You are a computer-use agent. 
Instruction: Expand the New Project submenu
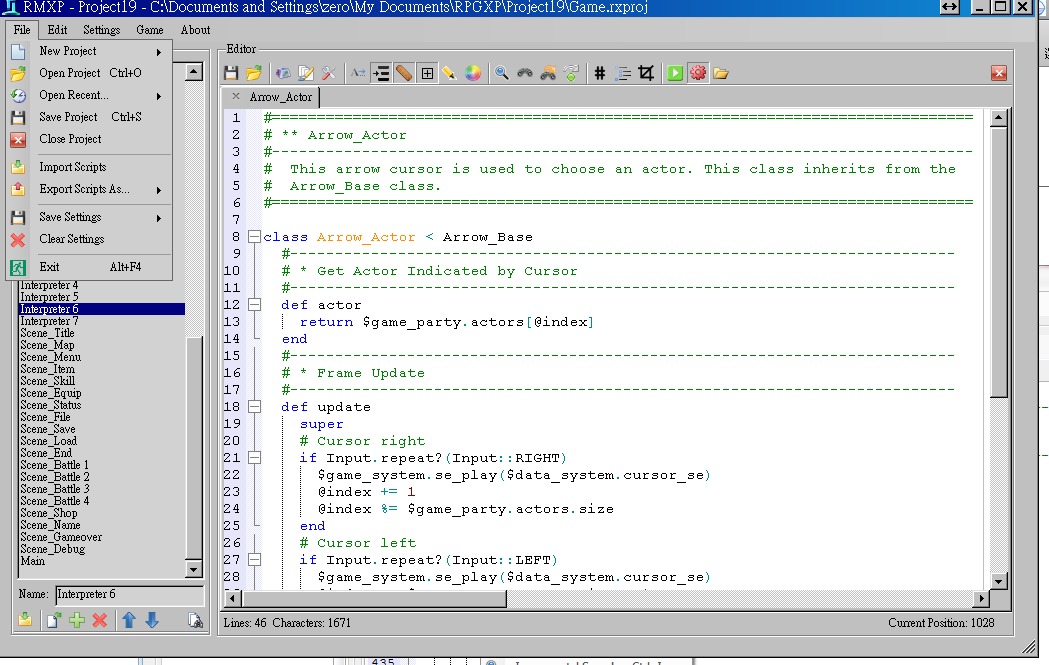tap(90, 51)
